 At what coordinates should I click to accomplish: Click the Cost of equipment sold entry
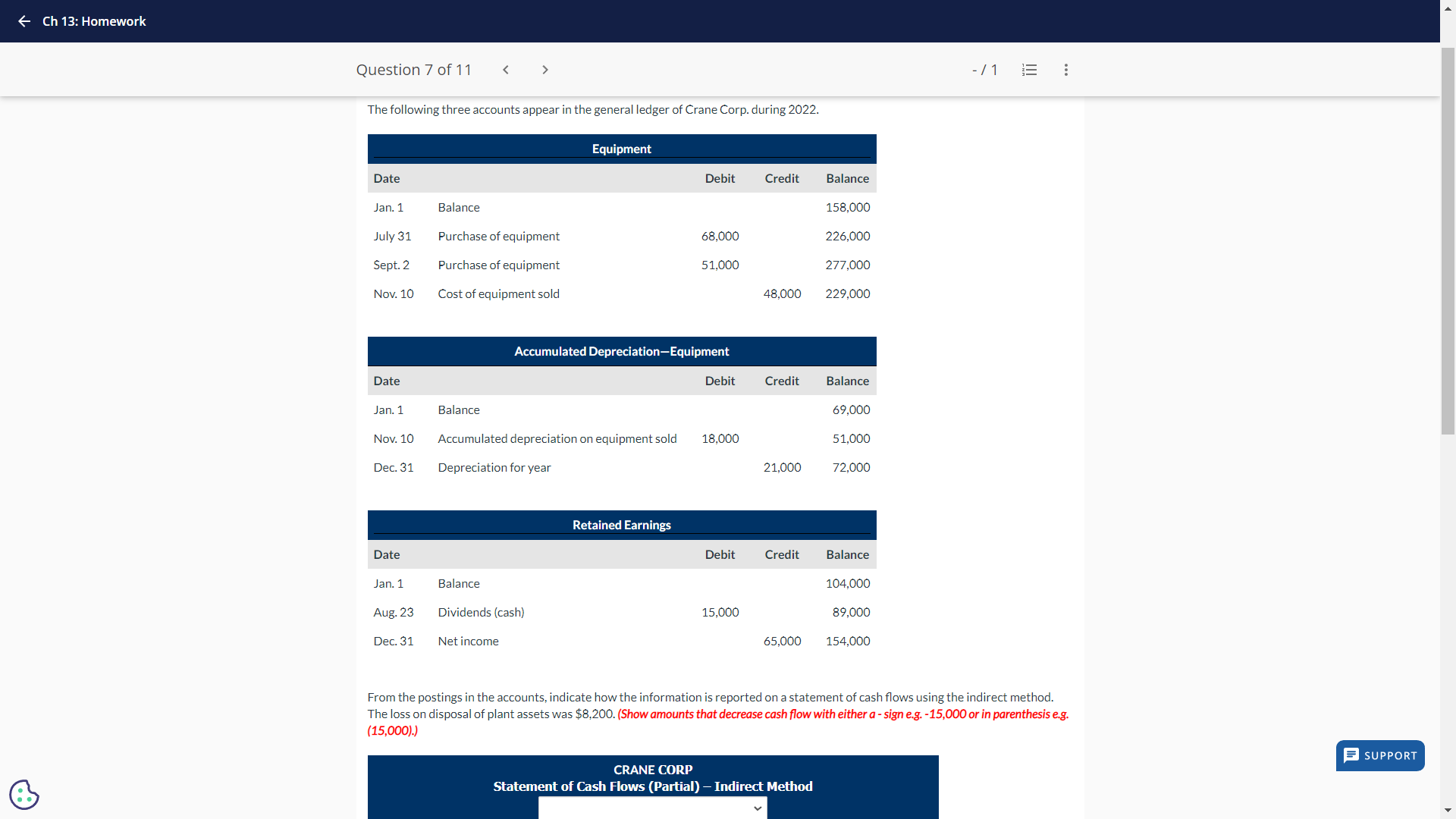click(498, 293)
